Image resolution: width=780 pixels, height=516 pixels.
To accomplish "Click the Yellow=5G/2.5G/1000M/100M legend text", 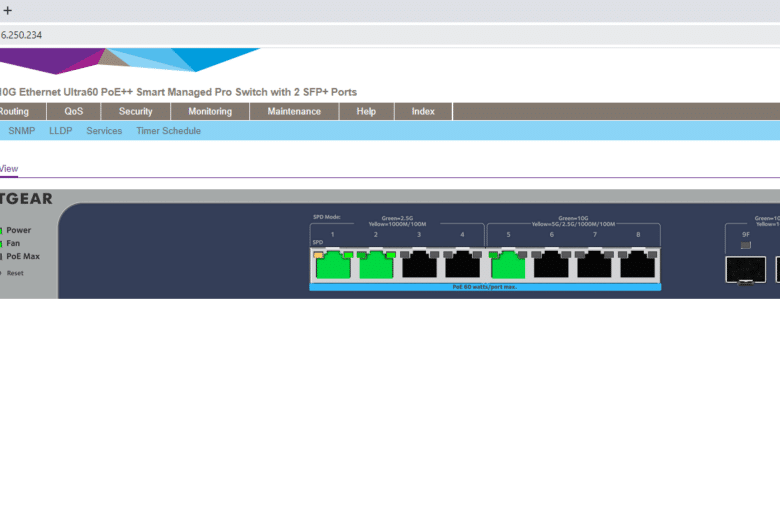I will pyautogui.click(x=574, y=224).
